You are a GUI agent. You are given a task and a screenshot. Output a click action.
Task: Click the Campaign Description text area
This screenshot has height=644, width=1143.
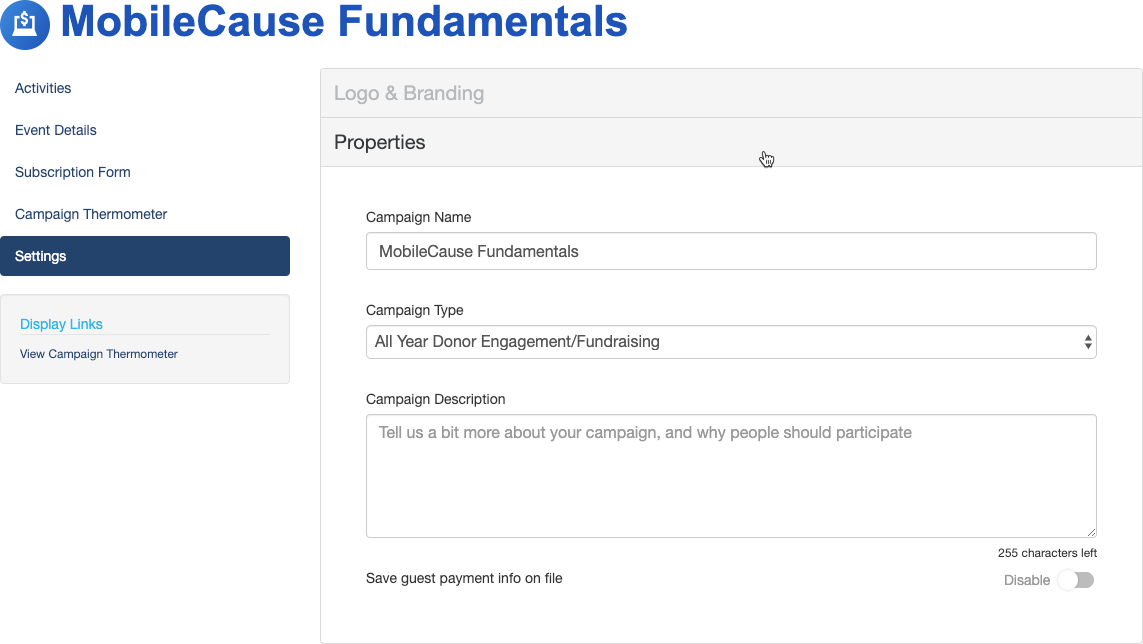coord(731,476)
